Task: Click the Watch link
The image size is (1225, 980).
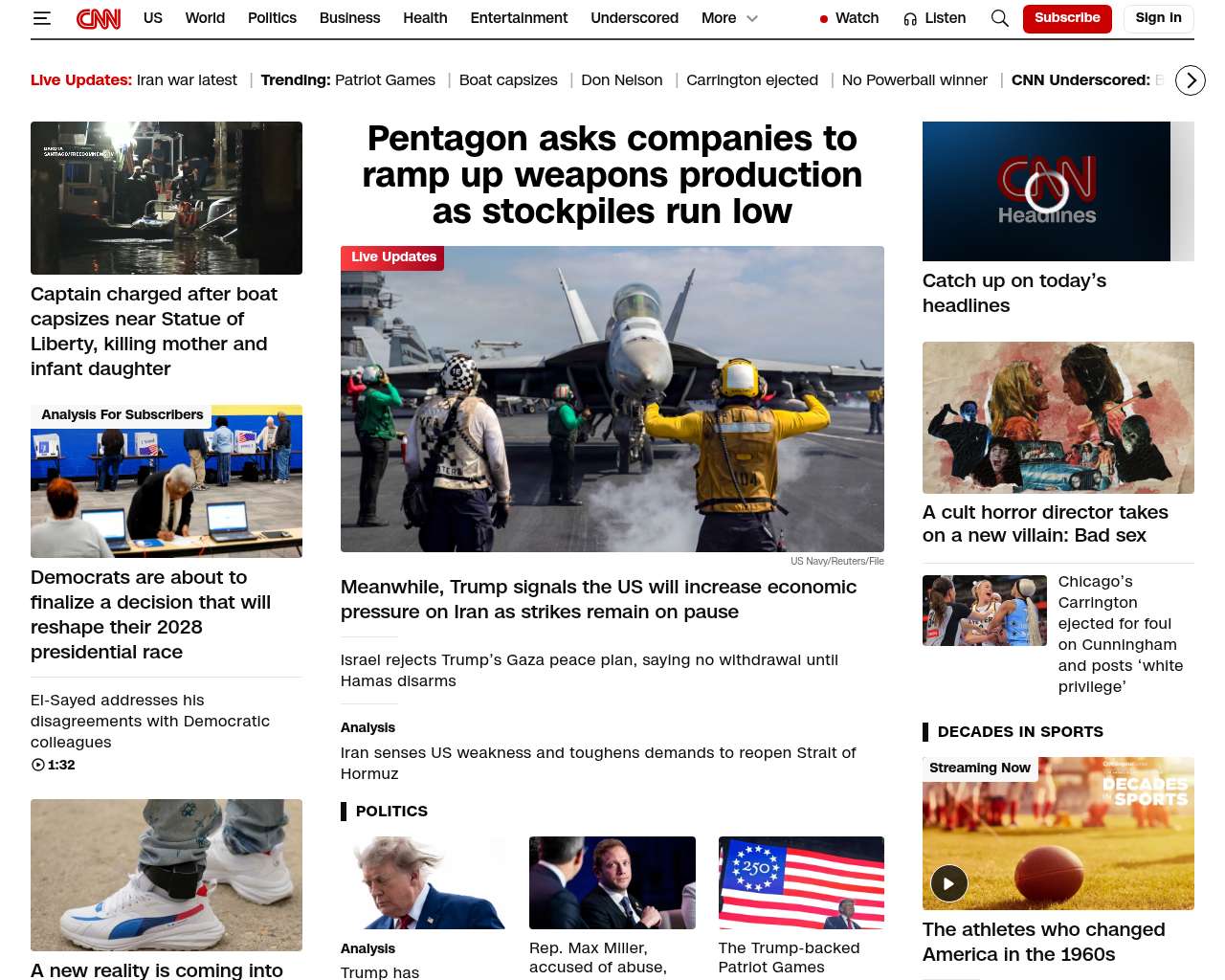Action: (x=857, y=18)
